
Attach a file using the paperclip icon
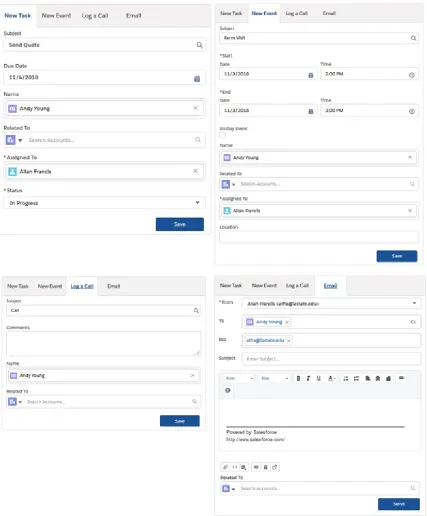(x=225, y=467)
